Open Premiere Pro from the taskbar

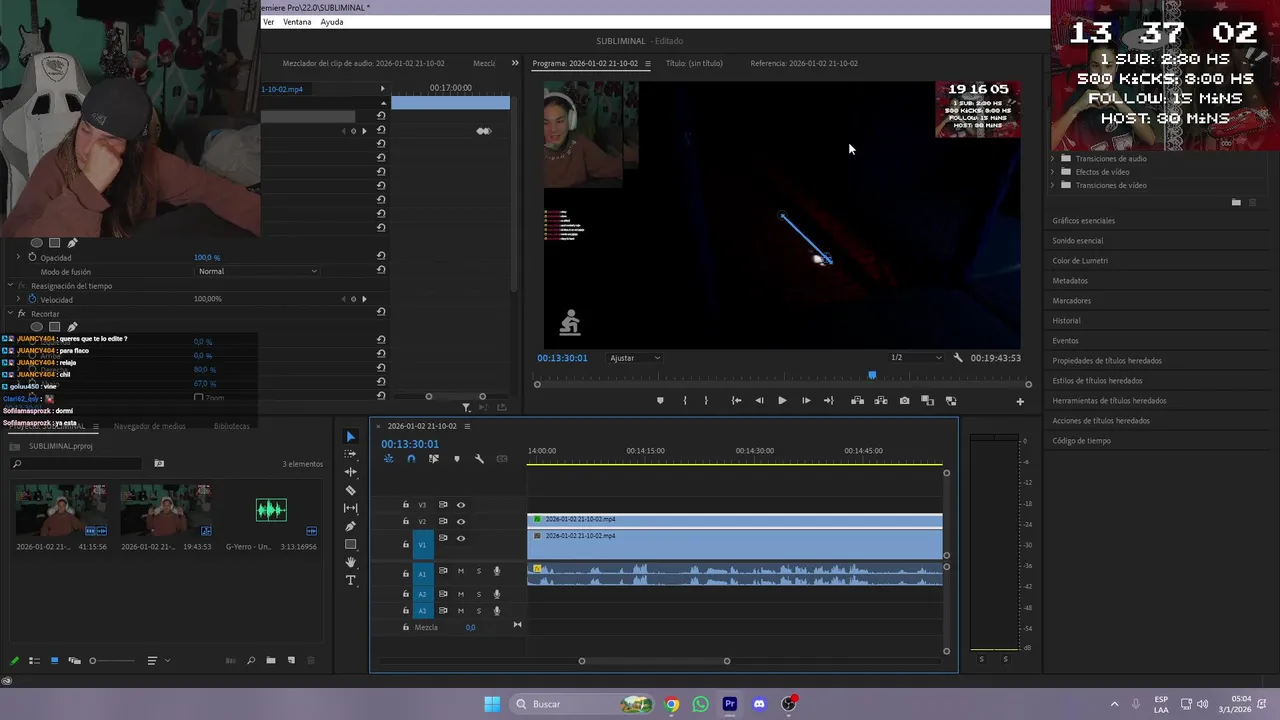(730, 704)
